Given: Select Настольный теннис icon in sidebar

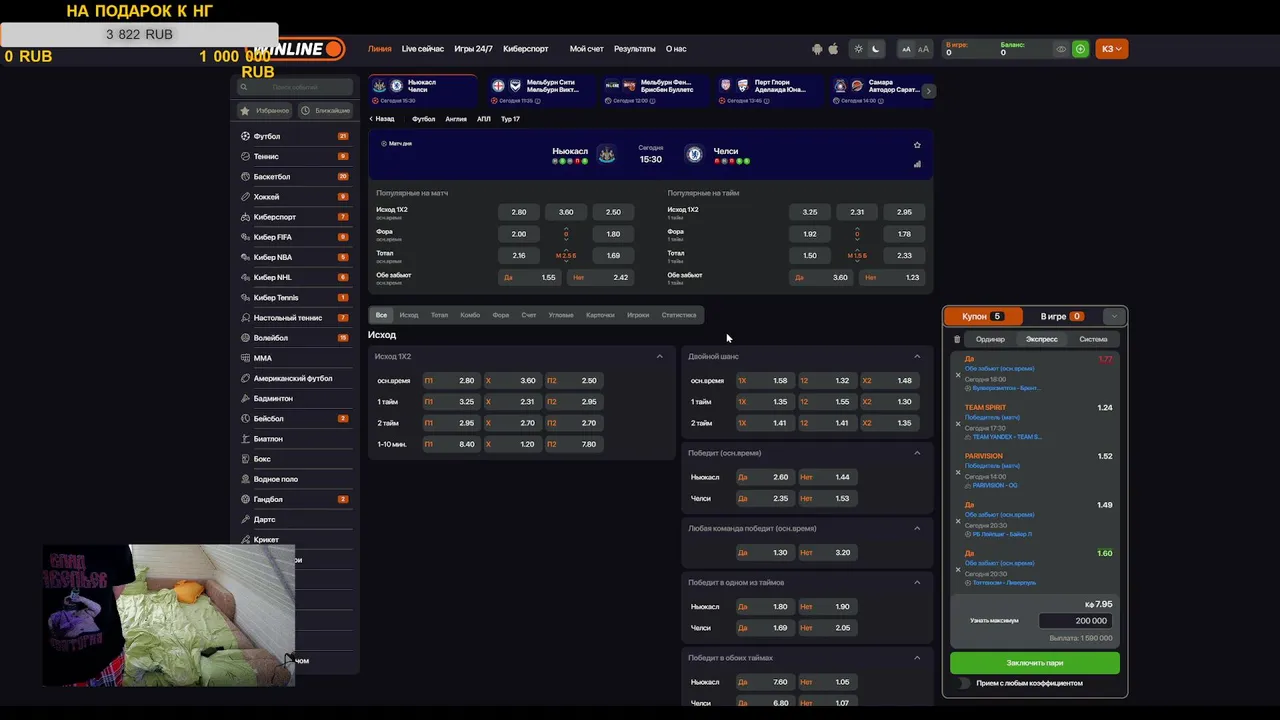Looking at the screenshot, I should pos(245,318).
